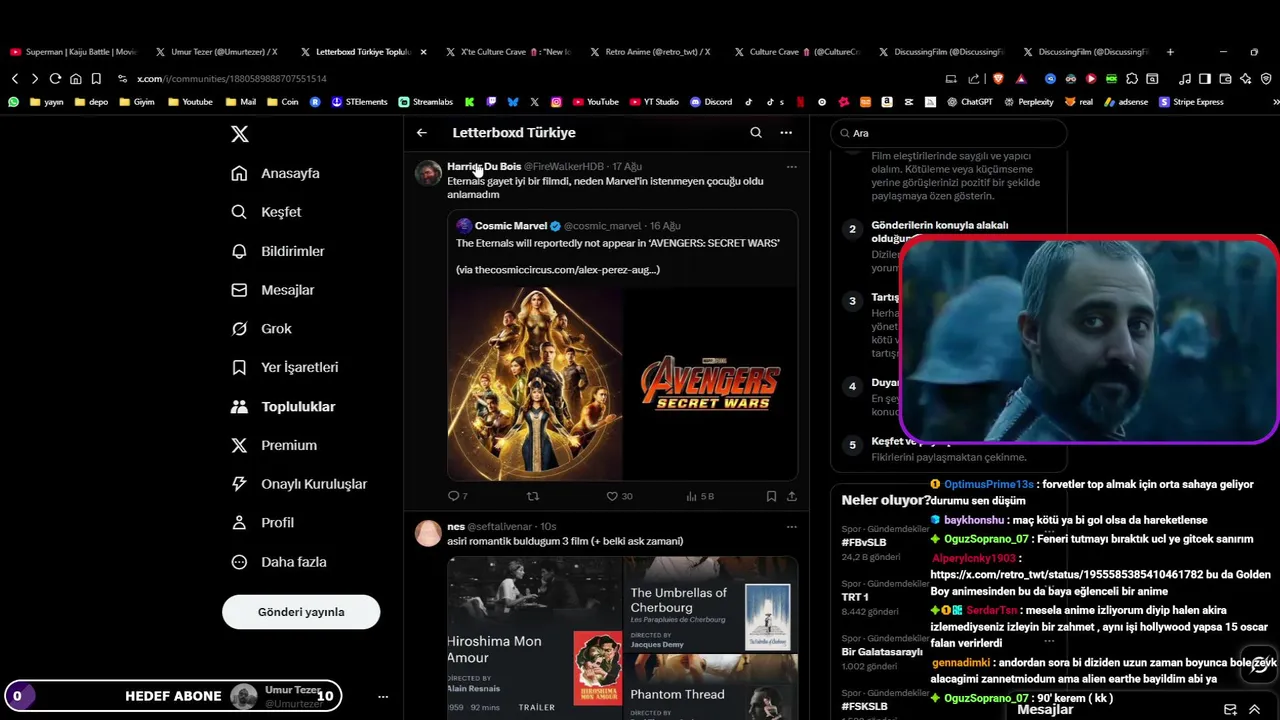Screen dimensions: 1280x720
Task: Open ChatGPT bookmark
Action: point(969,102)
